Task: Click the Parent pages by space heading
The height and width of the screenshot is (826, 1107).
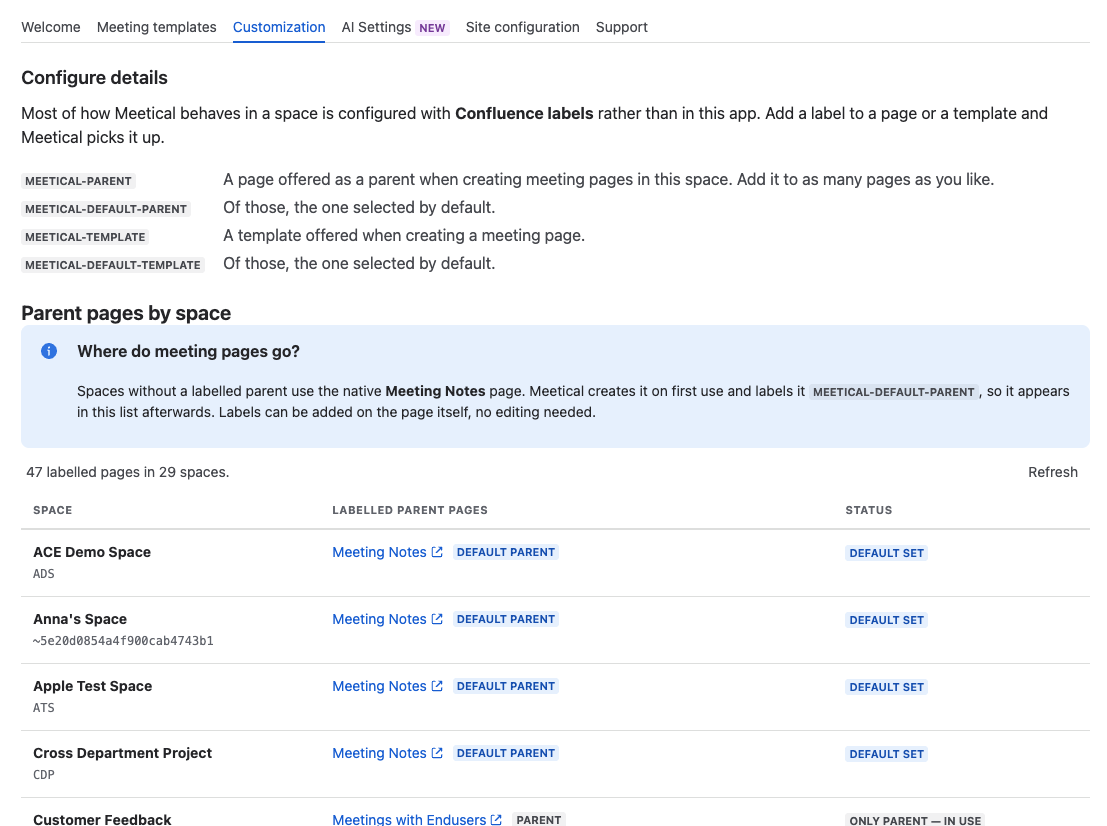Action: (x=126, y=313)
